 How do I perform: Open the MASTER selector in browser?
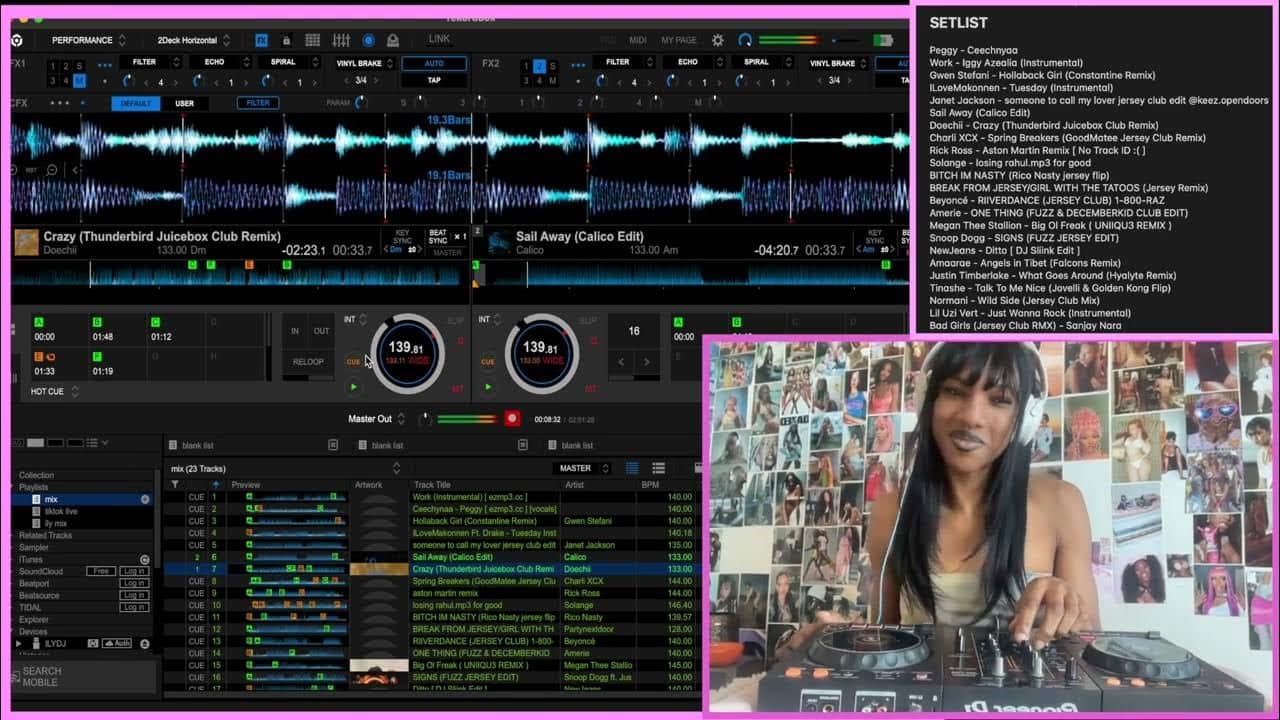point(581,468)
